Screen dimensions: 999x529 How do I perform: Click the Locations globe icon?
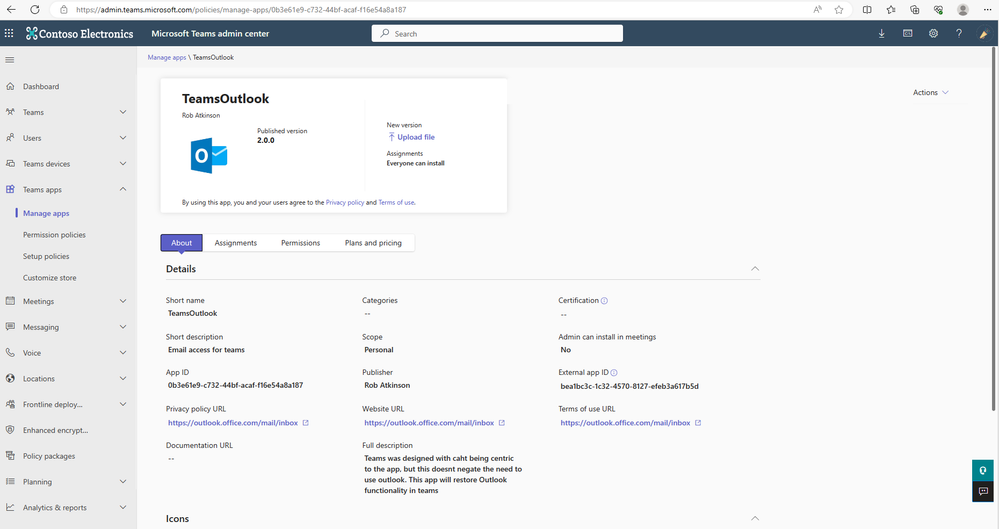10,379
